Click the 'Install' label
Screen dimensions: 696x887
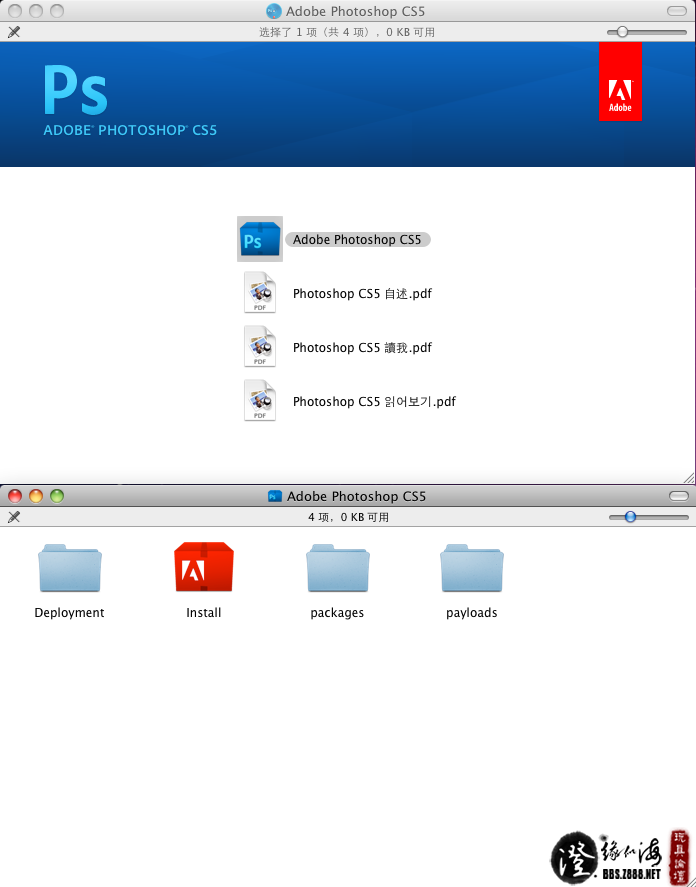pyautogui.click(x=204, y=613)
